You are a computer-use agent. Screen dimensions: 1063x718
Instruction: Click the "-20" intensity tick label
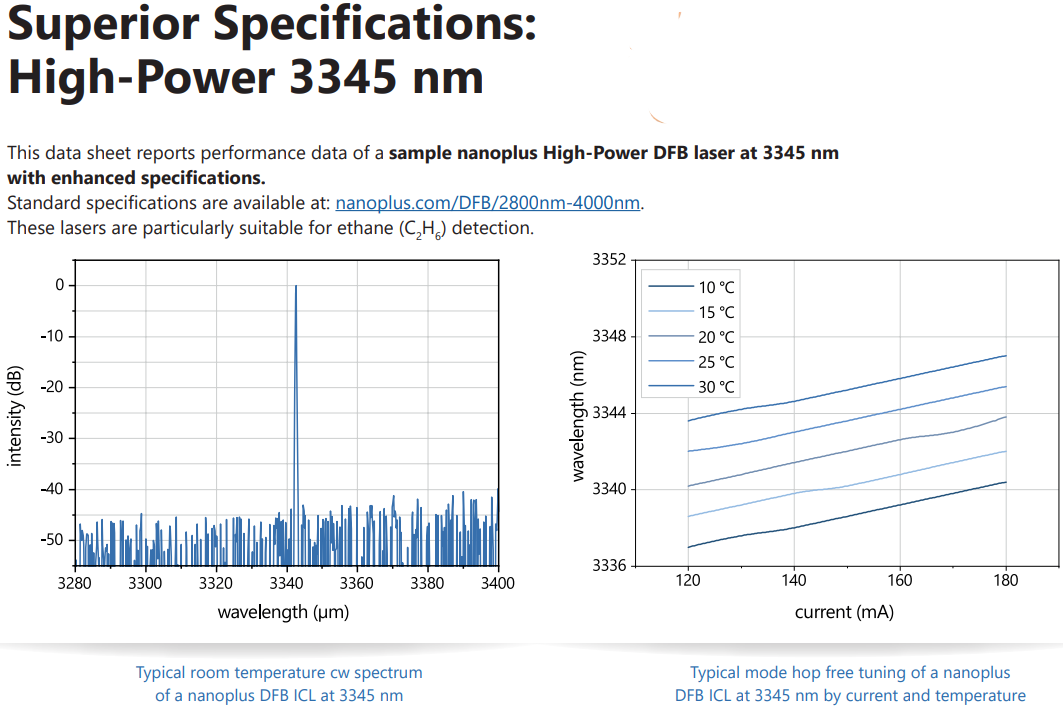[x=53, y=387]
